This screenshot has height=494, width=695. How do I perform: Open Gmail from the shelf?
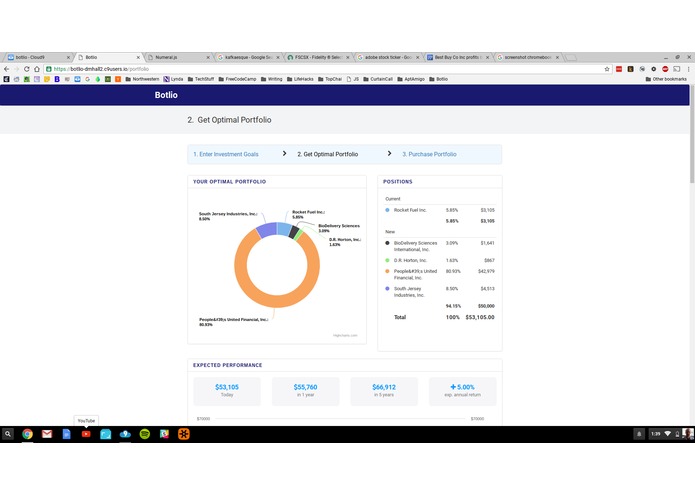pyautogui.click(x=47, y=434)
